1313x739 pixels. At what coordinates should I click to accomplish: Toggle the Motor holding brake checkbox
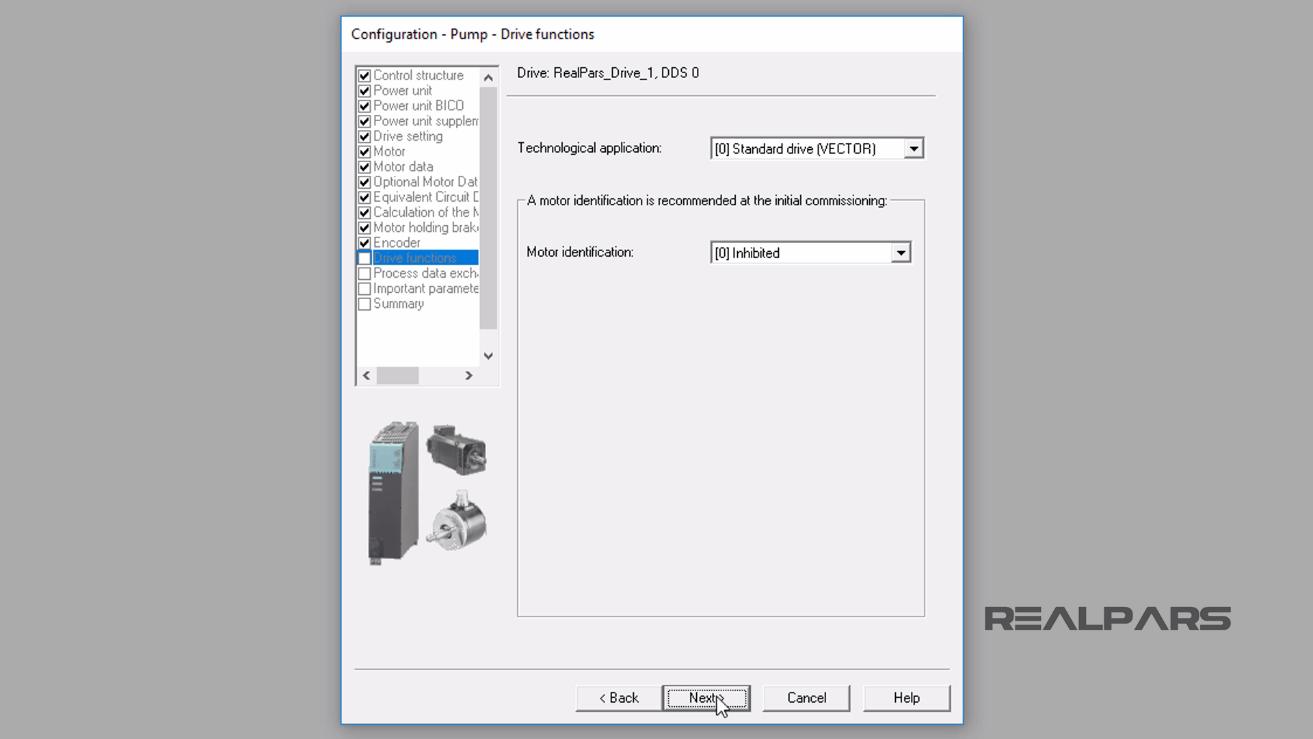click(x=364, y=227)
